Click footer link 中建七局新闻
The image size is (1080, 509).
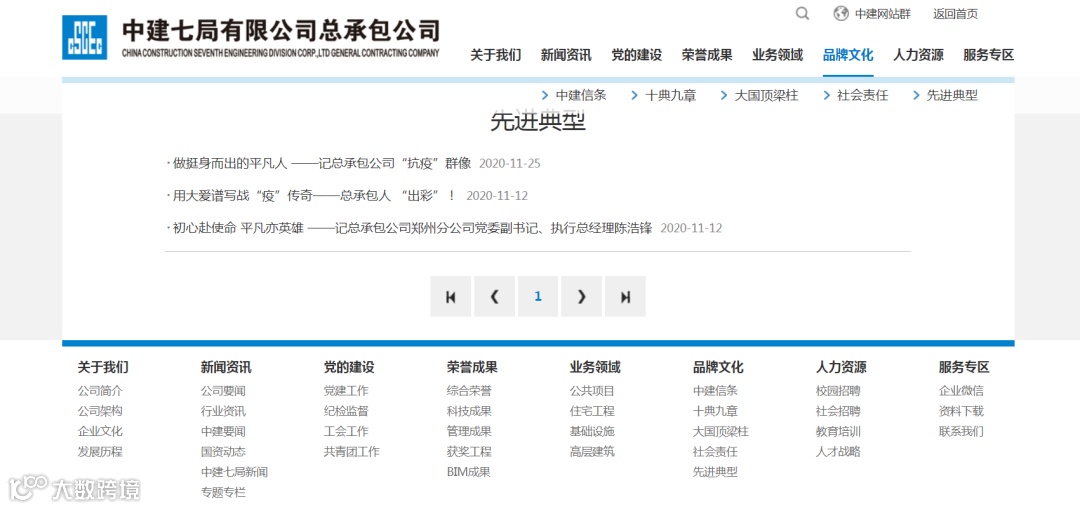234,472
